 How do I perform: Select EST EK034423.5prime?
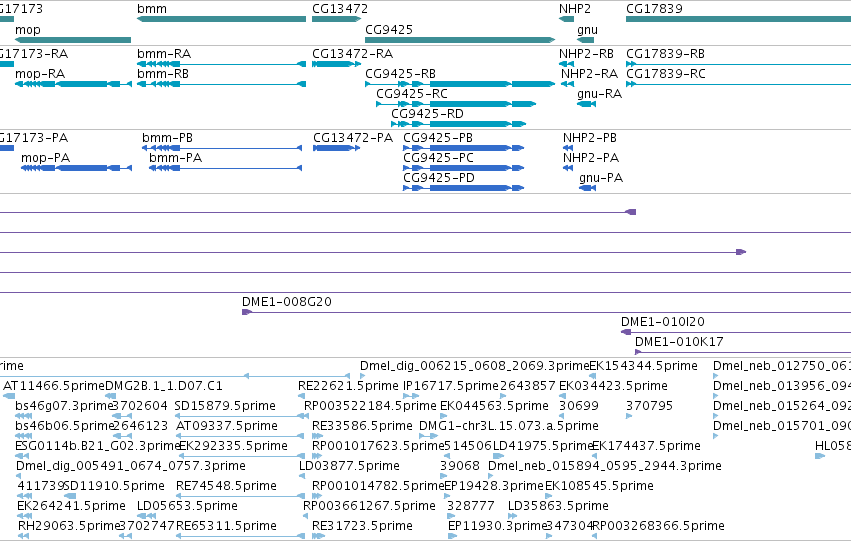[x=613, y=386]
